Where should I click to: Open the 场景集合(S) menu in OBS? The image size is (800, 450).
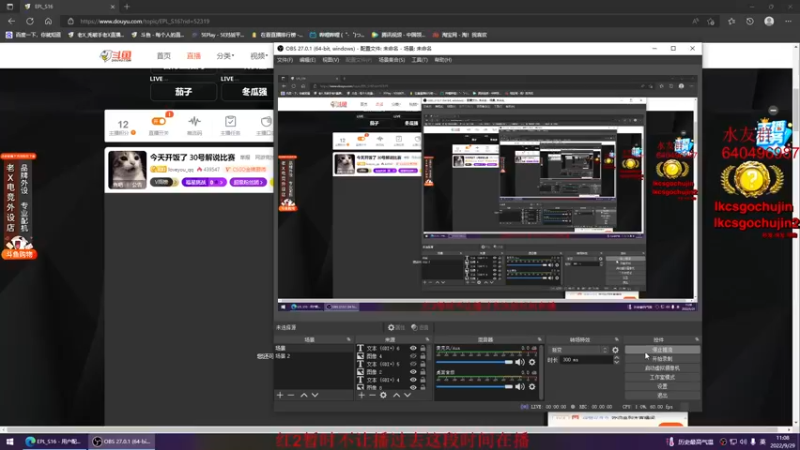[392, 60]
